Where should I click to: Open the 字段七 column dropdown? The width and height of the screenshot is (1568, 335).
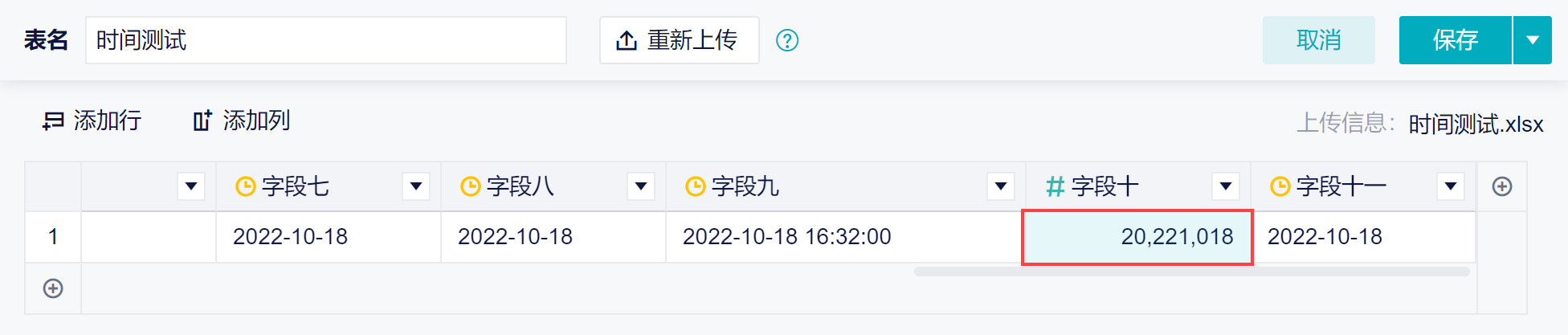coord(416,186)
